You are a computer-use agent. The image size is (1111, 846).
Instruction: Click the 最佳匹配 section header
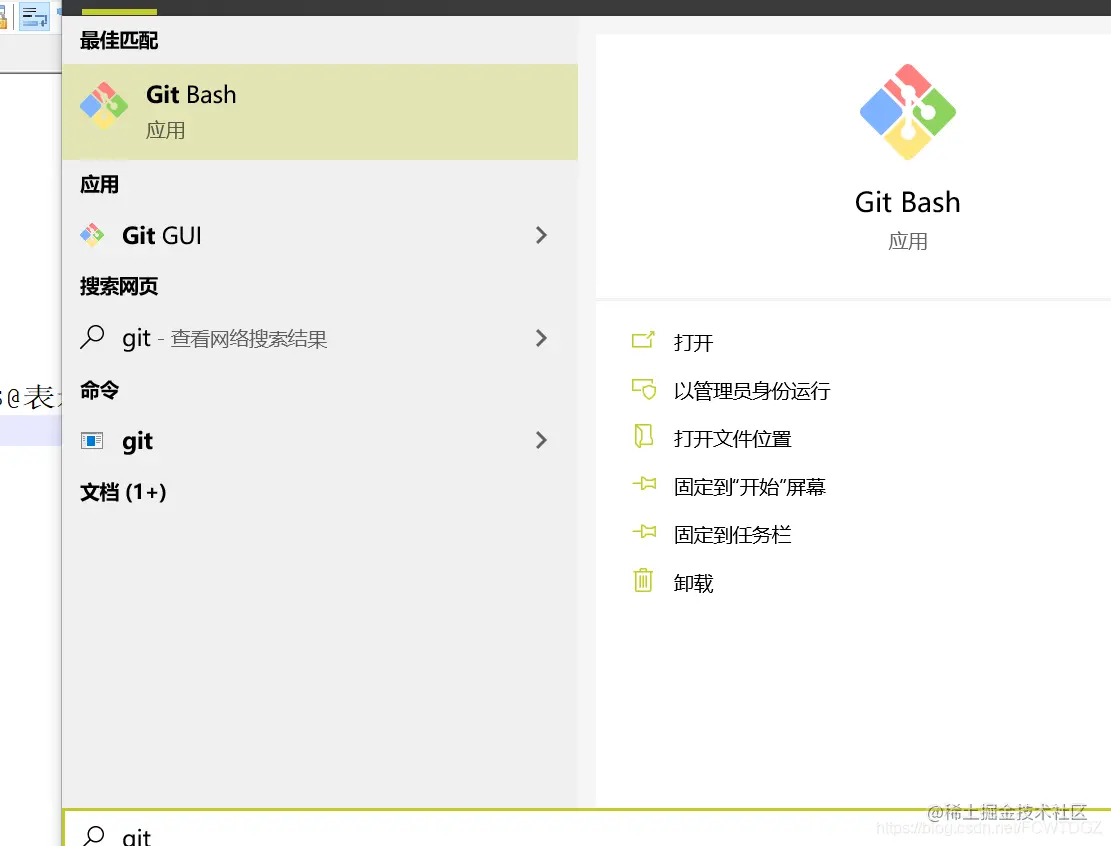click(118, 40)
